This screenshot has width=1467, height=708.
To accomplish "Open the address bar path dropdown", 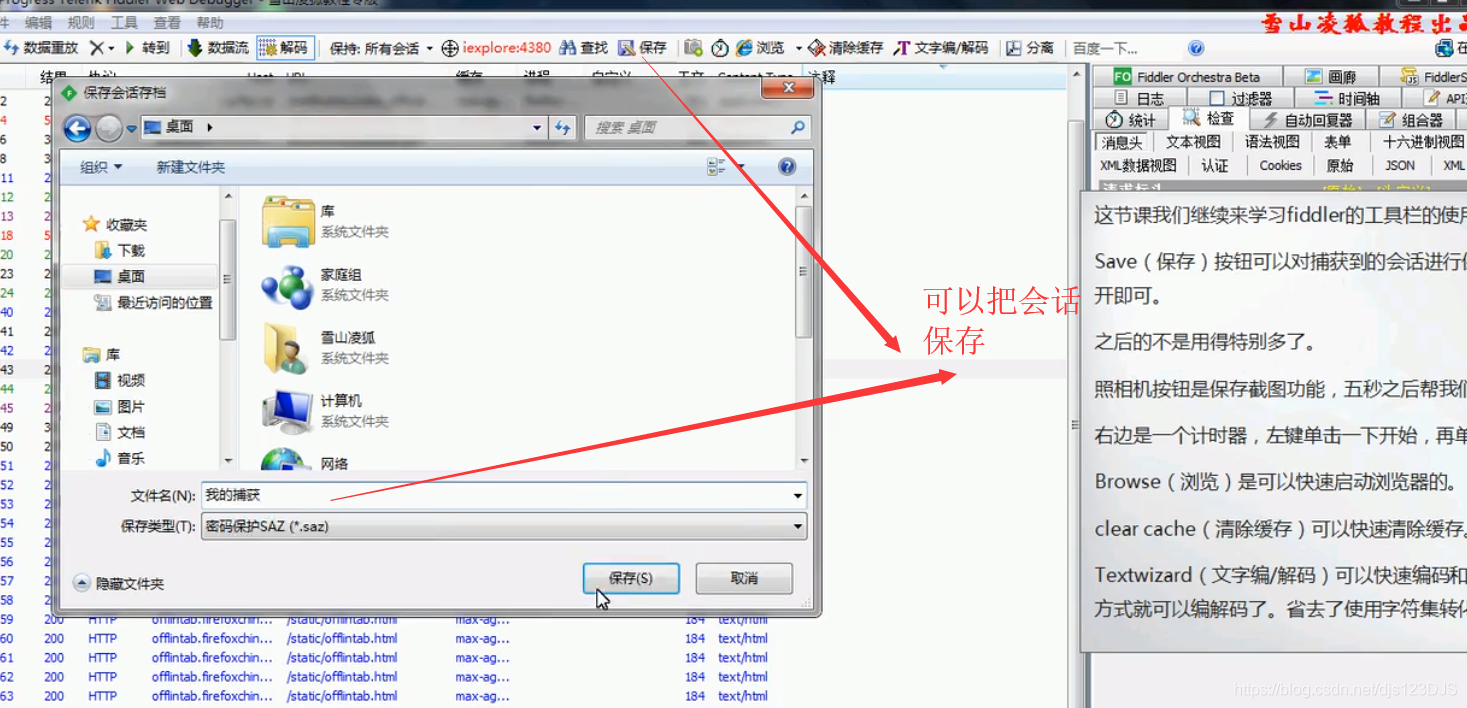I will [537, 128].
